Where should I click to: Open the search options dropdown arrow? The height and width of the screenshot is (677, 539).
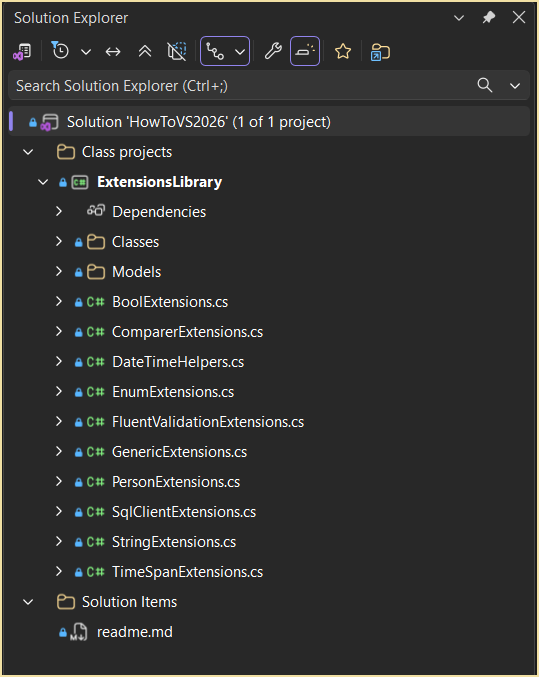coord(515,86)
